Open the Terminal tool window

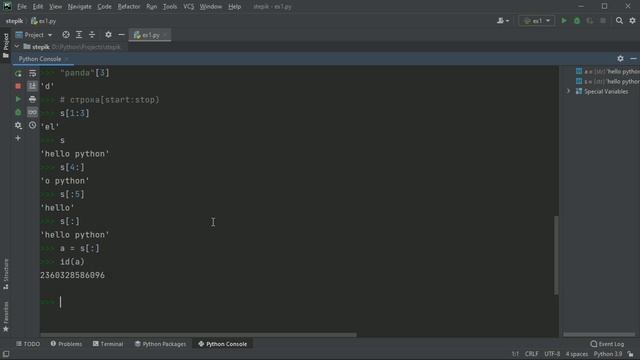pos(108,344)
